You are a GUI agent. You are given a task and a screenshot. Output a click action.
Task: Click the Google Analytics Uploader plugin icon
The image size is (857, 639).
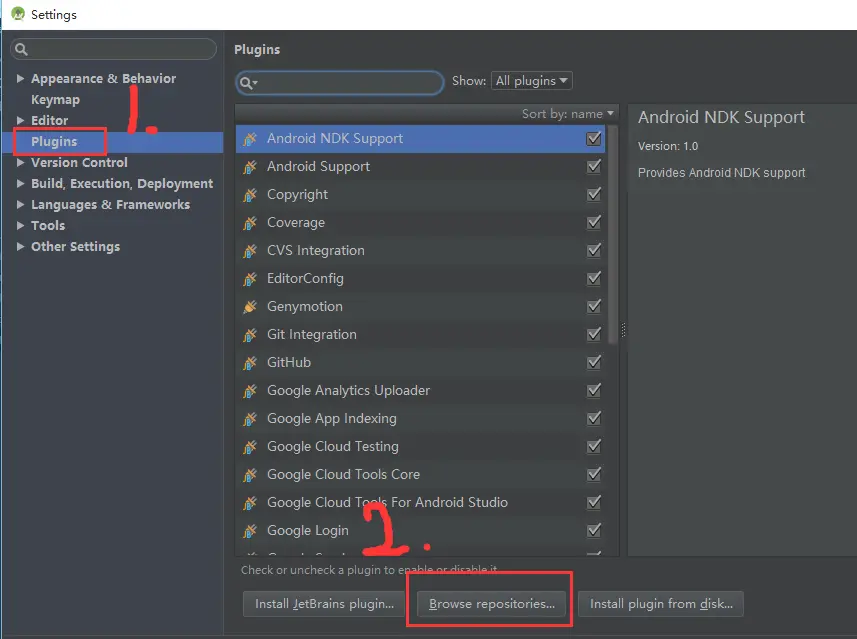[250, 391]
